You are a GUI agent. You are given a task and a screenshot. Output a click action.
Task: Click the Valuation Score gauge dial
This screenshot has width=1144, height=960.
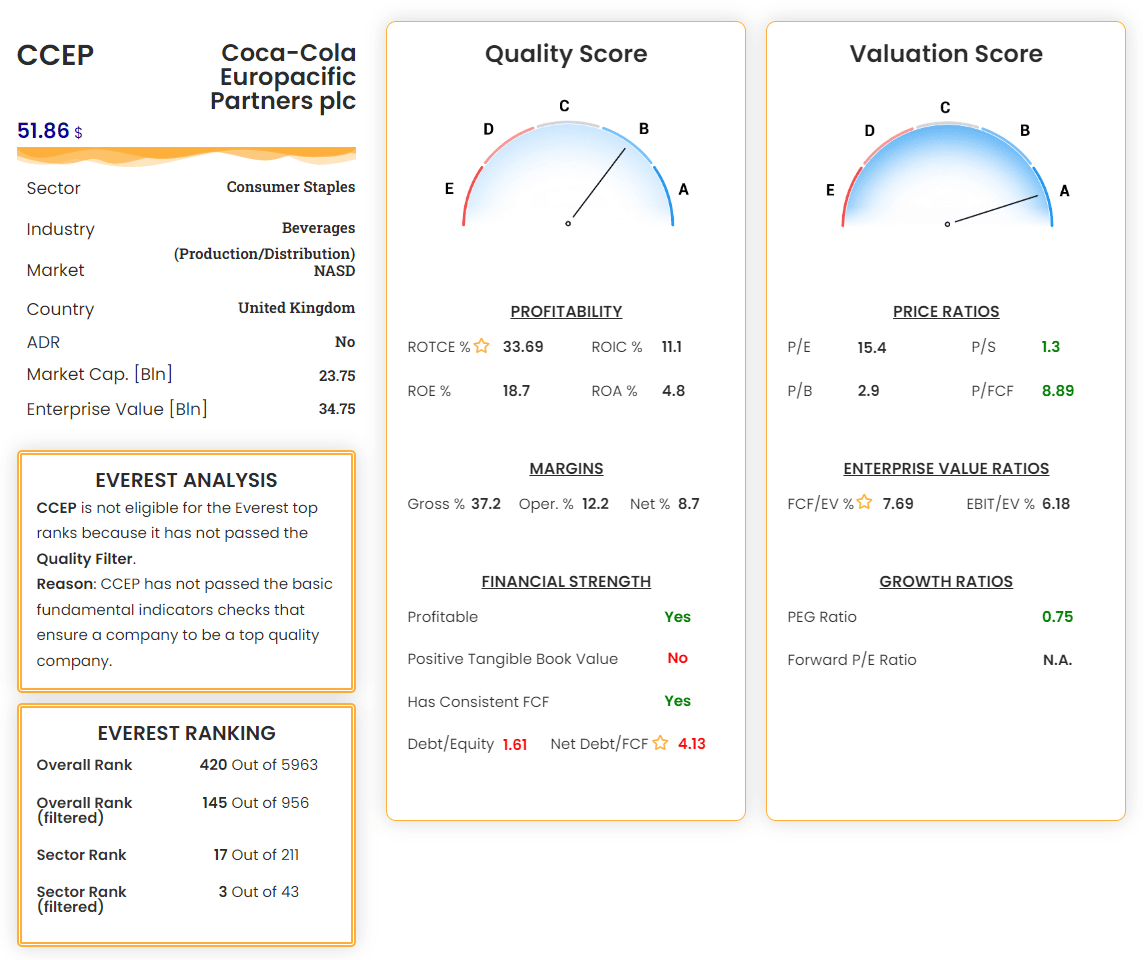[947, 175]
